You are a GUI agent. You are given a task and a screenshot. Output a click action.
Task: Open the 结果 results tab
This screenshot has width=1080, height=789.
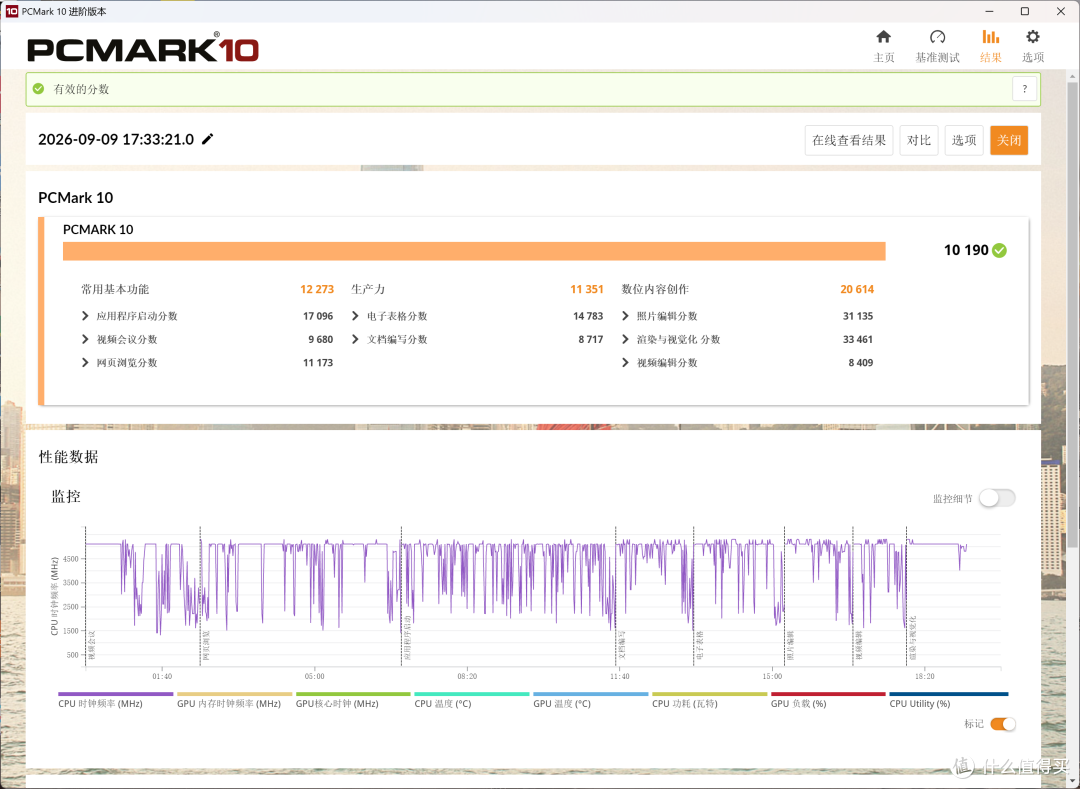(990, 46)
